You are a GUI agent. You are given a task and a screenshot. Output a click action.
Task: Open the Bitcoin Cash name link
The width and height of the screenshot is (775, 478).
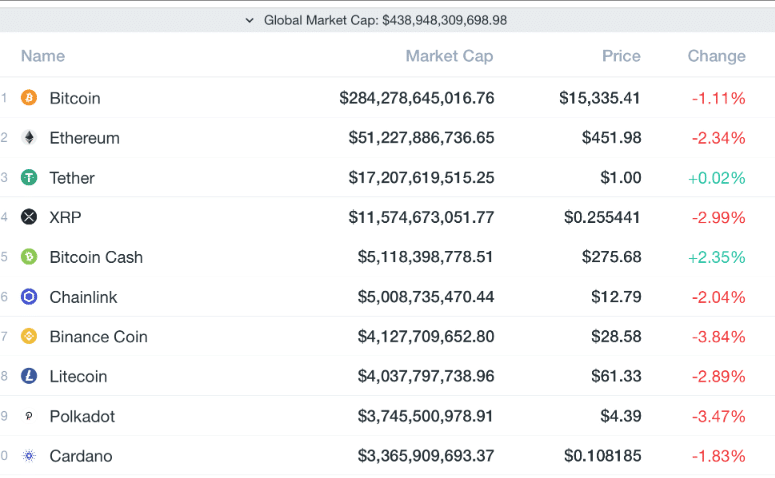(96, 257)
